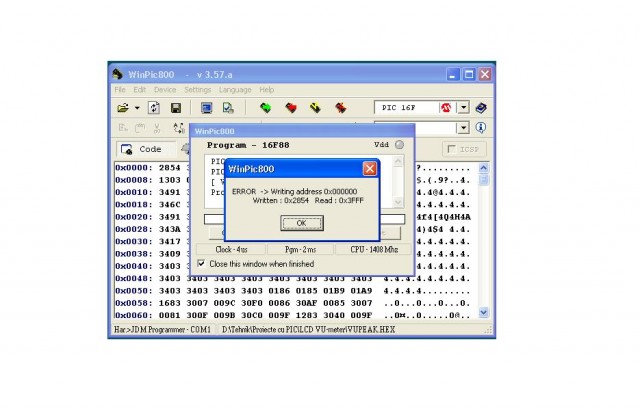Click the red Program device chip icon
This screenshot has width=640, height=409.
[291, 107]
